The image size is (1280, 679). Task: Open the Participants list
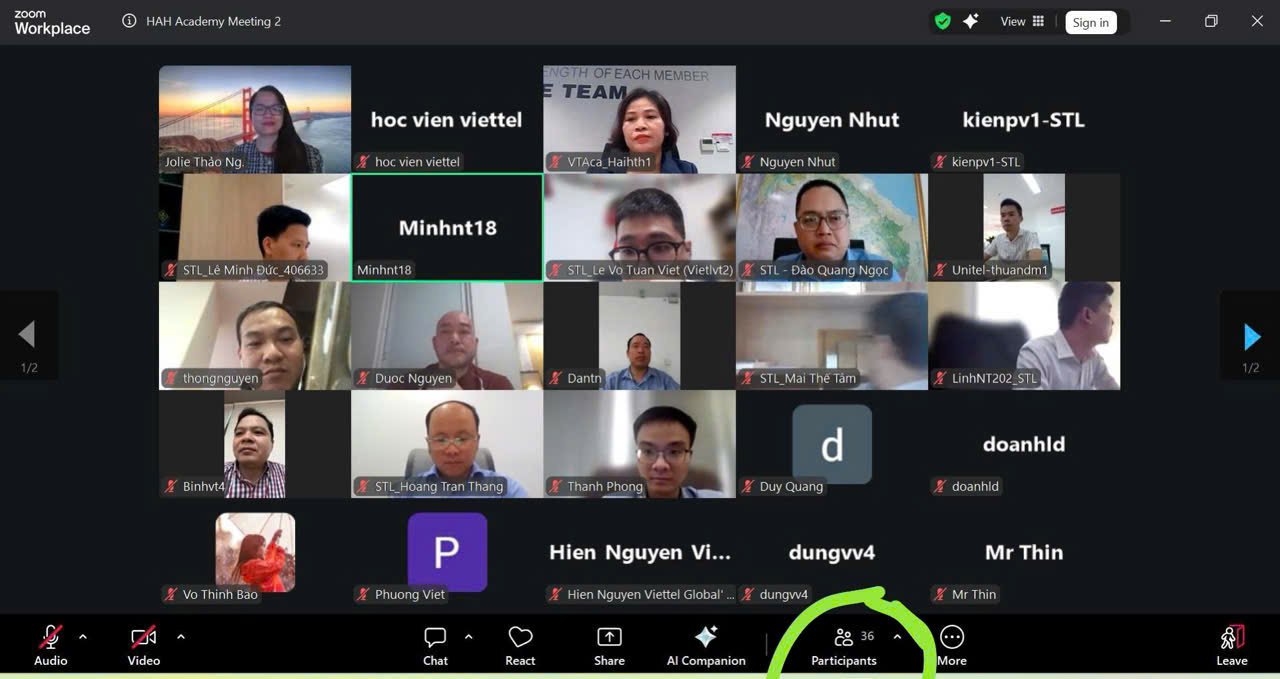click(845, 645)
